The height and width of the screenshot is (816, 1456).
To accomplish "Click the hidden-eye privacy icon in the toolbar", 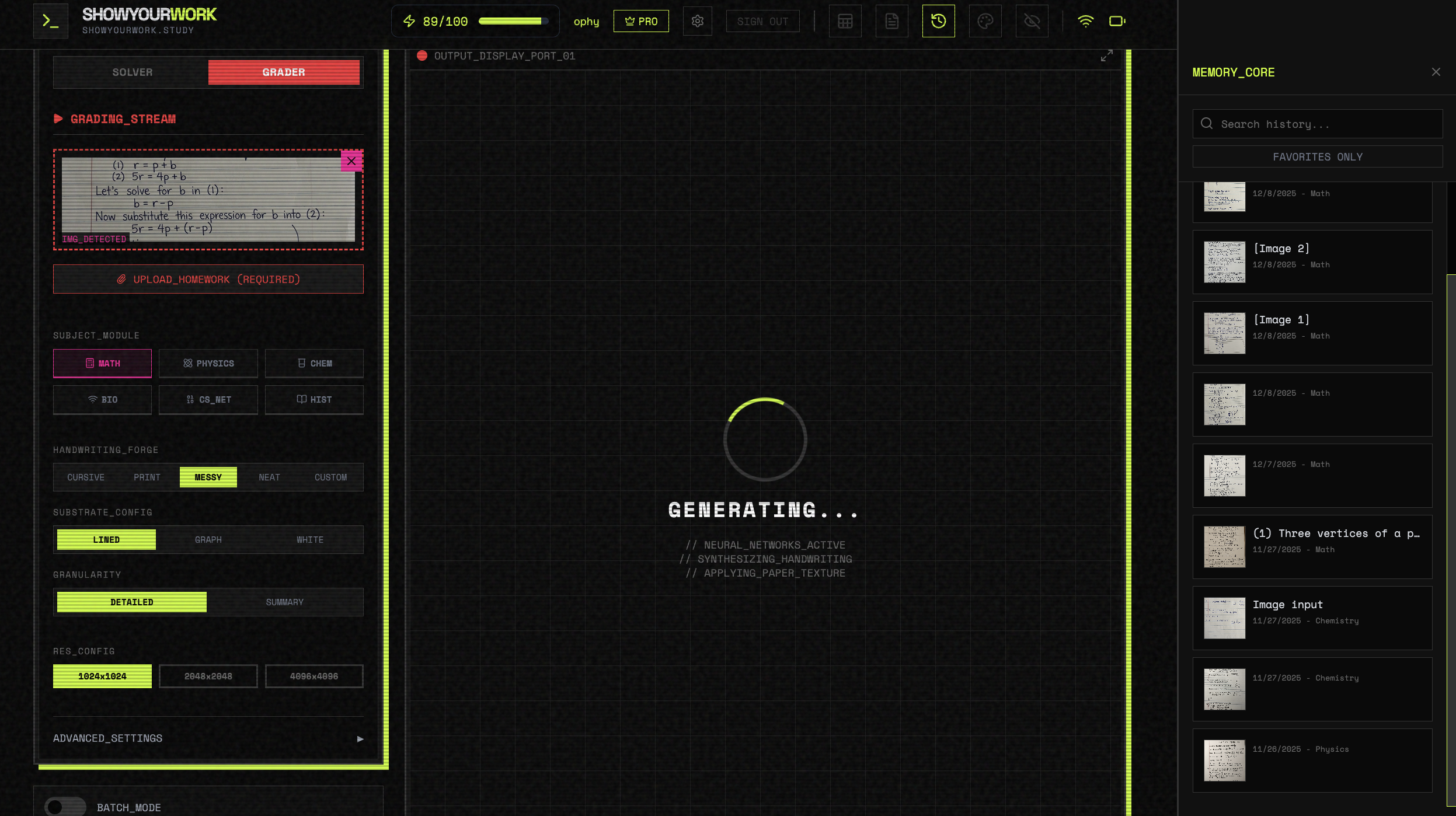I will pyautogui.click(x=1032, y=20).
